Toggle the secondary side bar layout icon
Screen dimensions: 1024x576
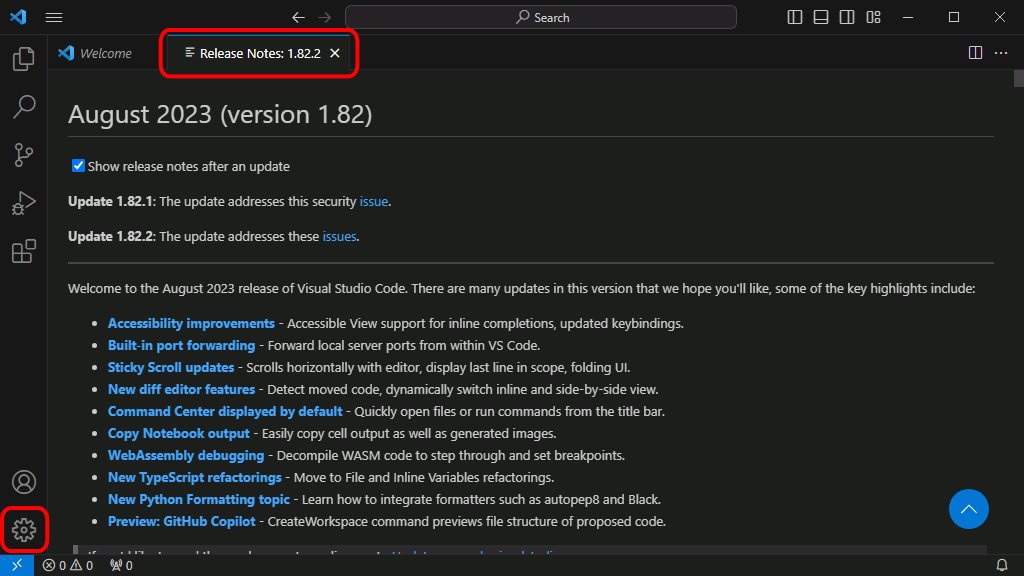coord(847,17)
